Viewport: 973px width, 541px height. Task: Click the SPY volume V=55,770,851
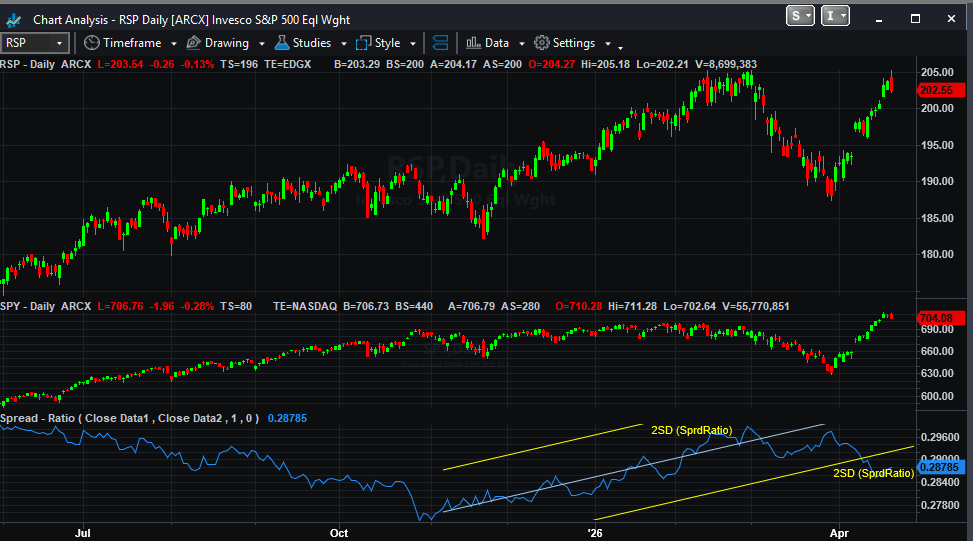point(756,306)
